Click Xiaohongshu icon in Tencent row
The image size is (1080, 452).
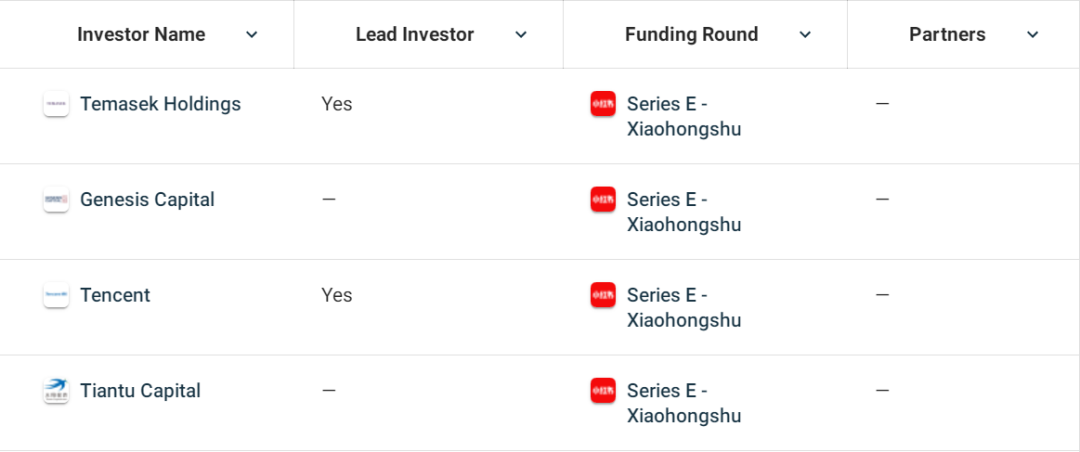(x=603, y=295)
